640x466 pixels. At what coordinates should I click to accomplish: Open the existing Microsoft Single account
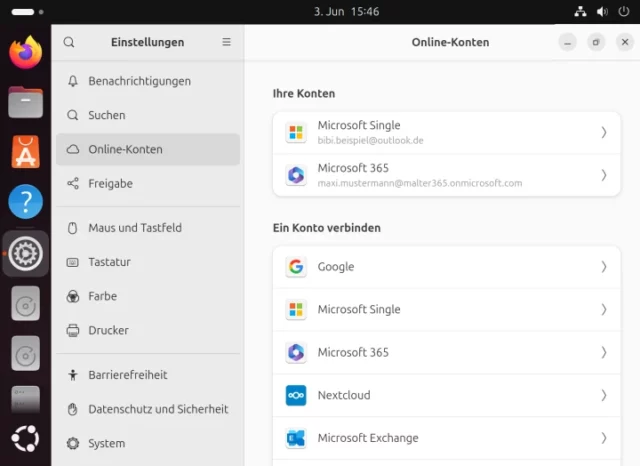tap(447, 133)
